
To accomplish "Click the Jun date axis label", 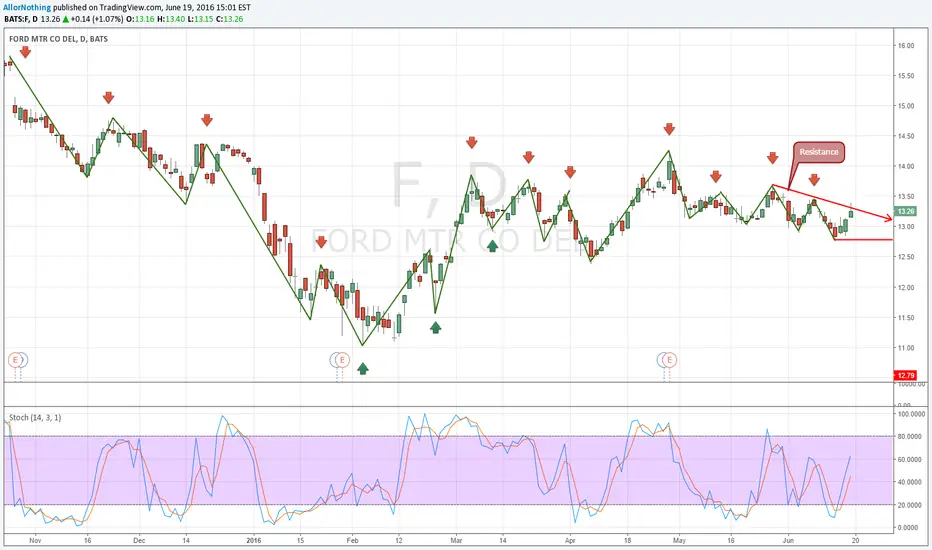I will (x=788, y=540).
